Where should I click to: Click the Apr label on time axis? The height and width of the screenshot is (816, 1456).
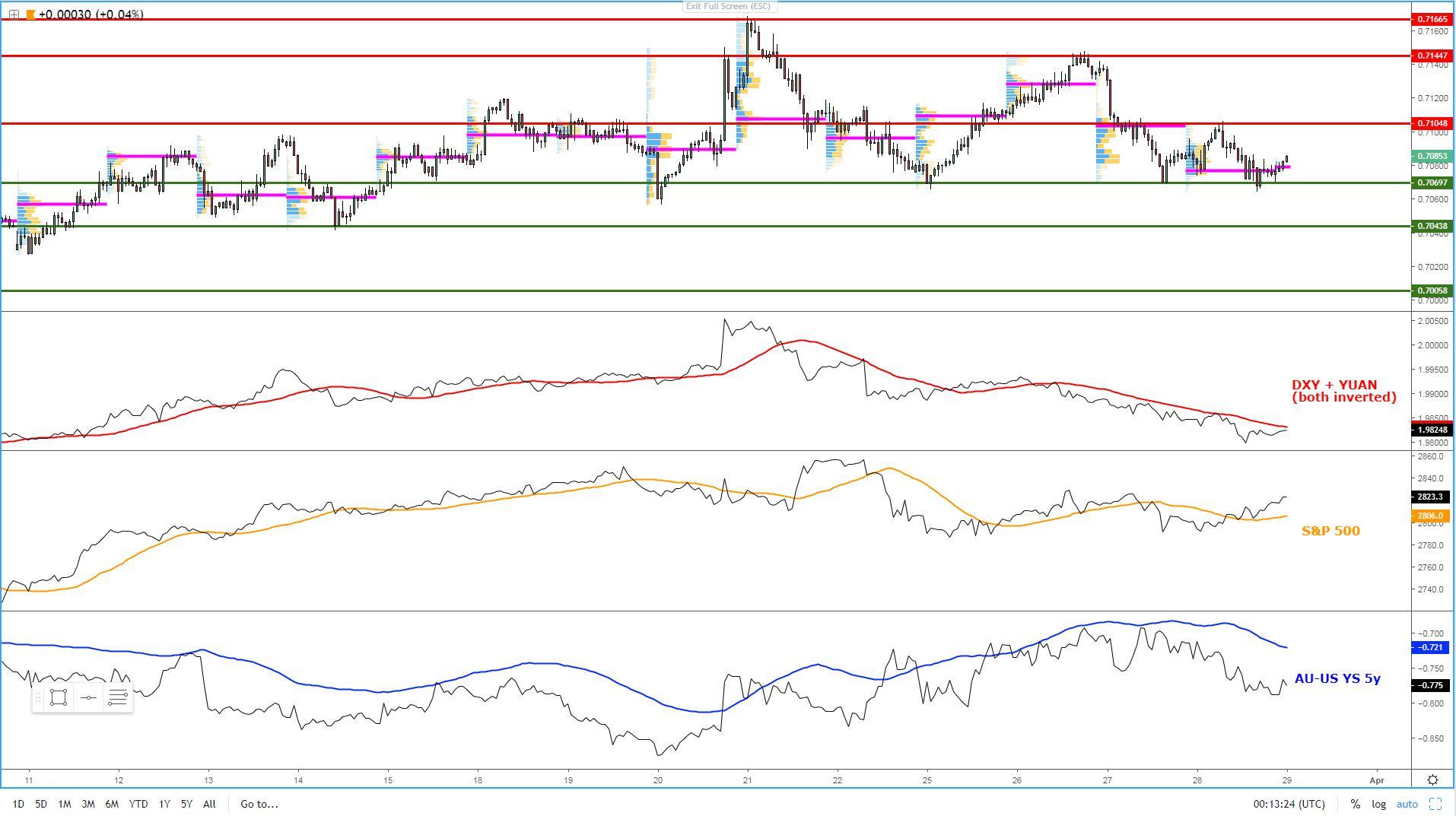[1376, 780]
